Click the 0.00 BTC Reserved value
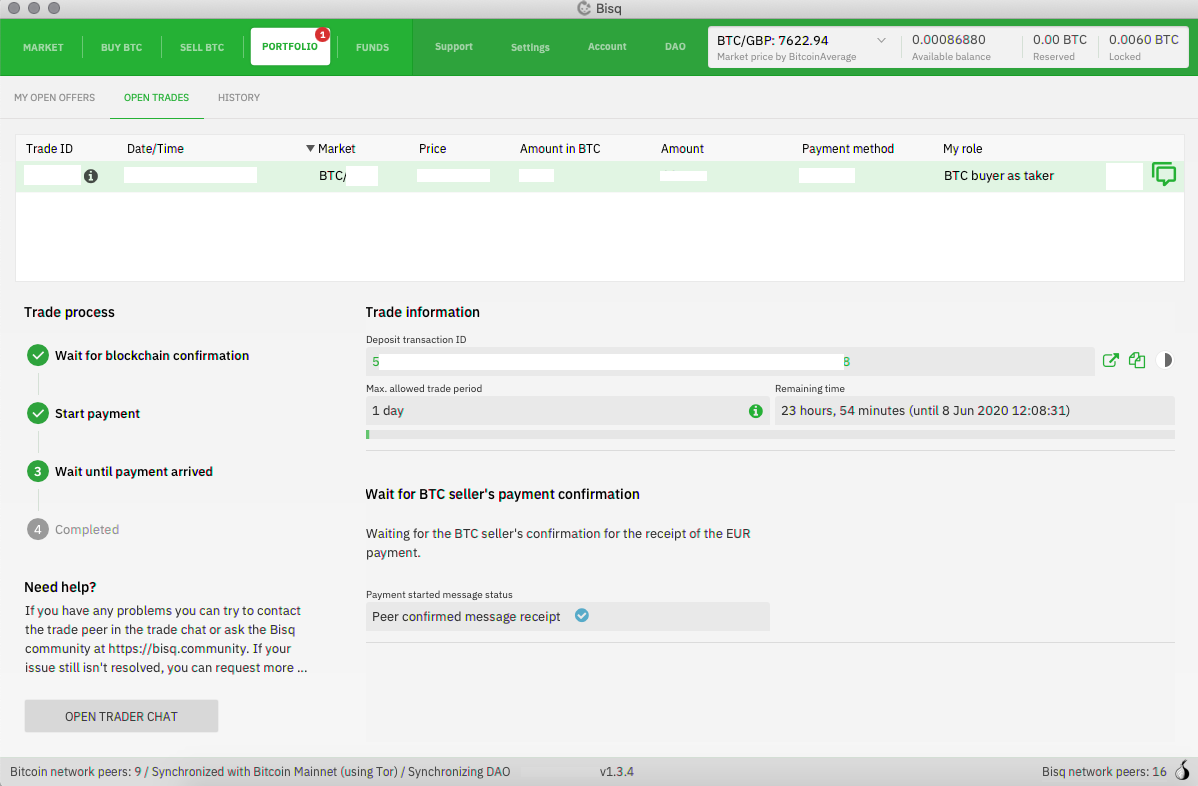 pos(1060,40)
